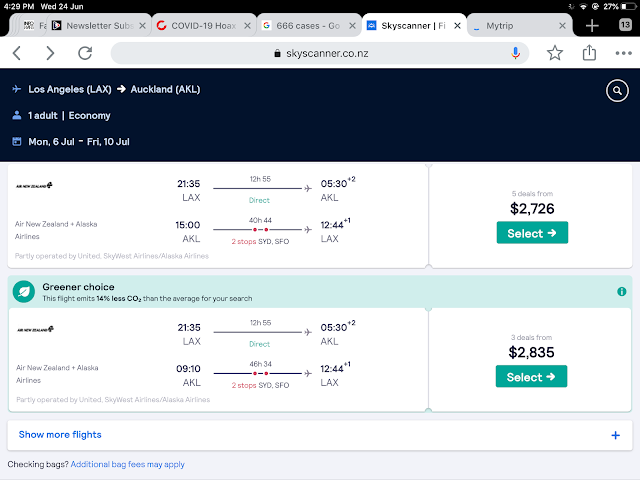Open the share sheet icon
Screen dimensions: 640x480
click(589, 53)
